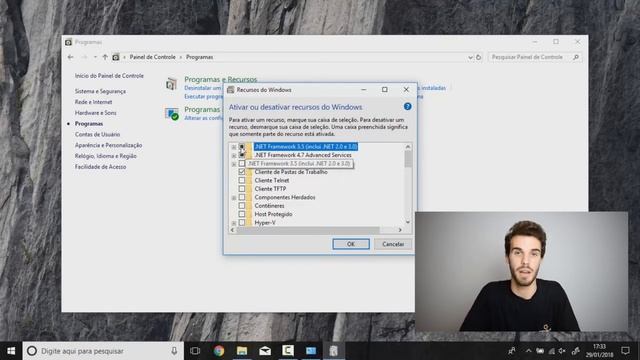640x360 pixels.
Task: Open Task View from the taskbar
Action: tap(195, 351)
